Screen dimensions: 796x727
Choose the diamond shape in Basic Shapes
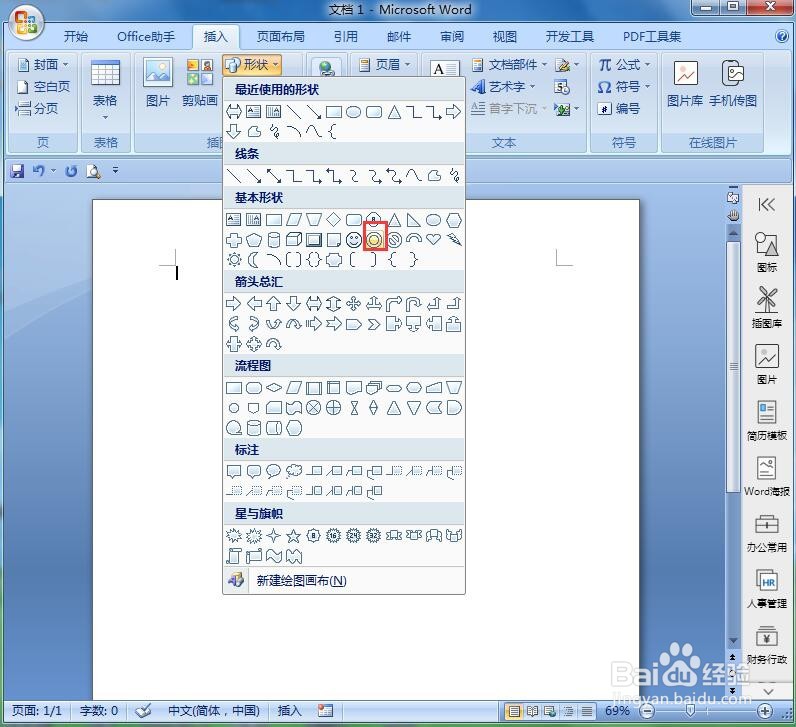pos(333,220)
